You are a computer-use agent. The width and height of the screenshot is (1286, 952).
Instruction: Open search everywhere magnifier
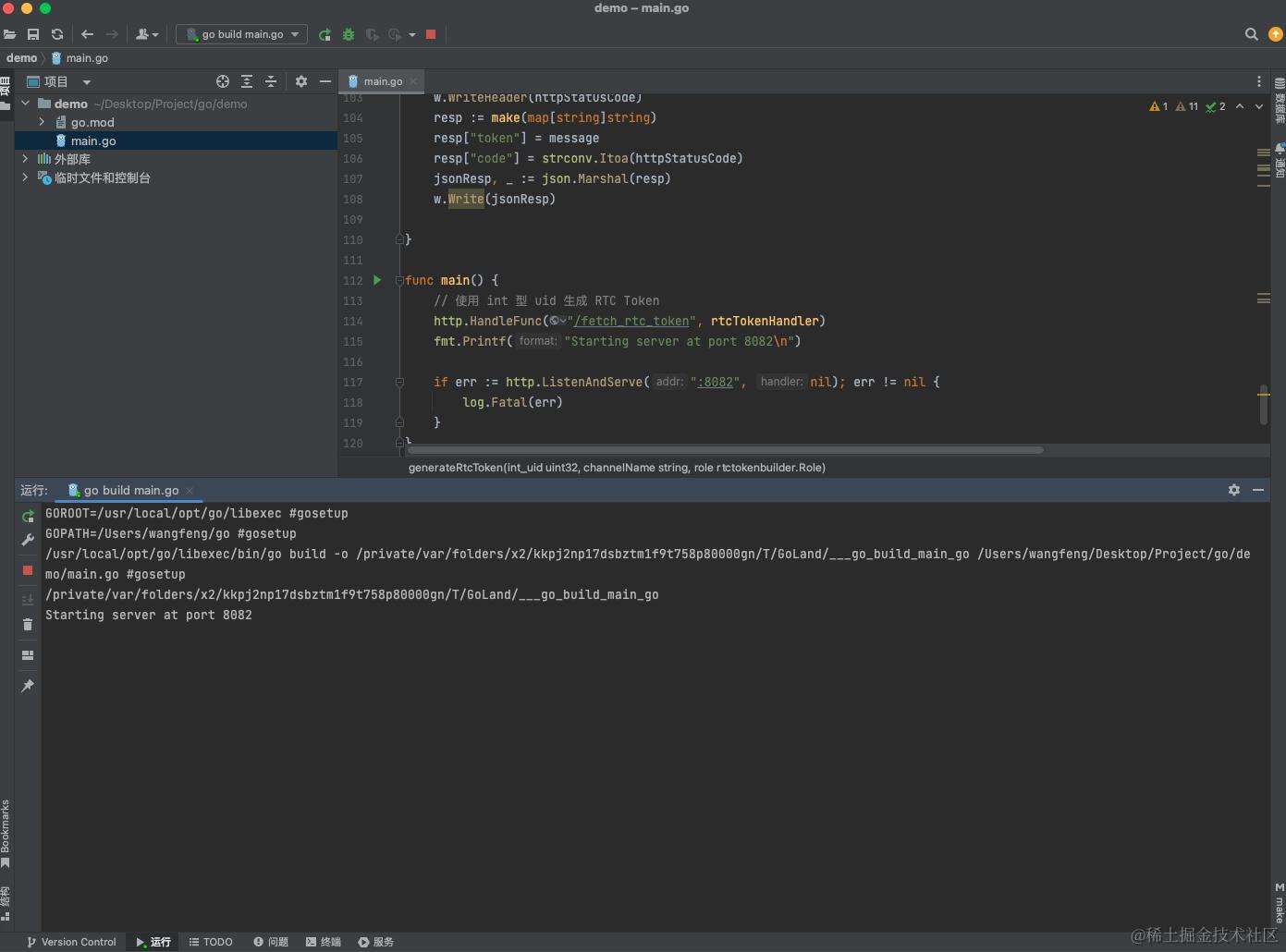1252,34
